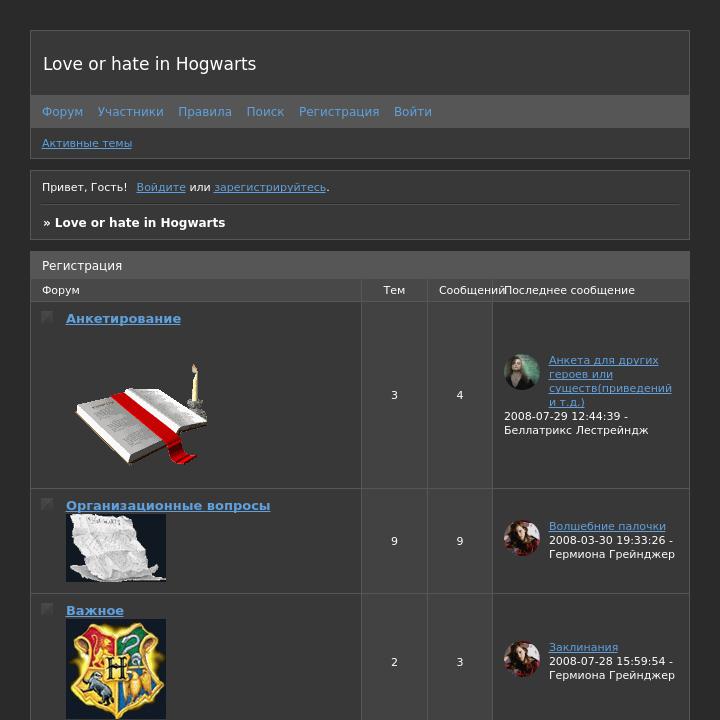Click the Love or hate in Hogwarts page title

[149, 64]
